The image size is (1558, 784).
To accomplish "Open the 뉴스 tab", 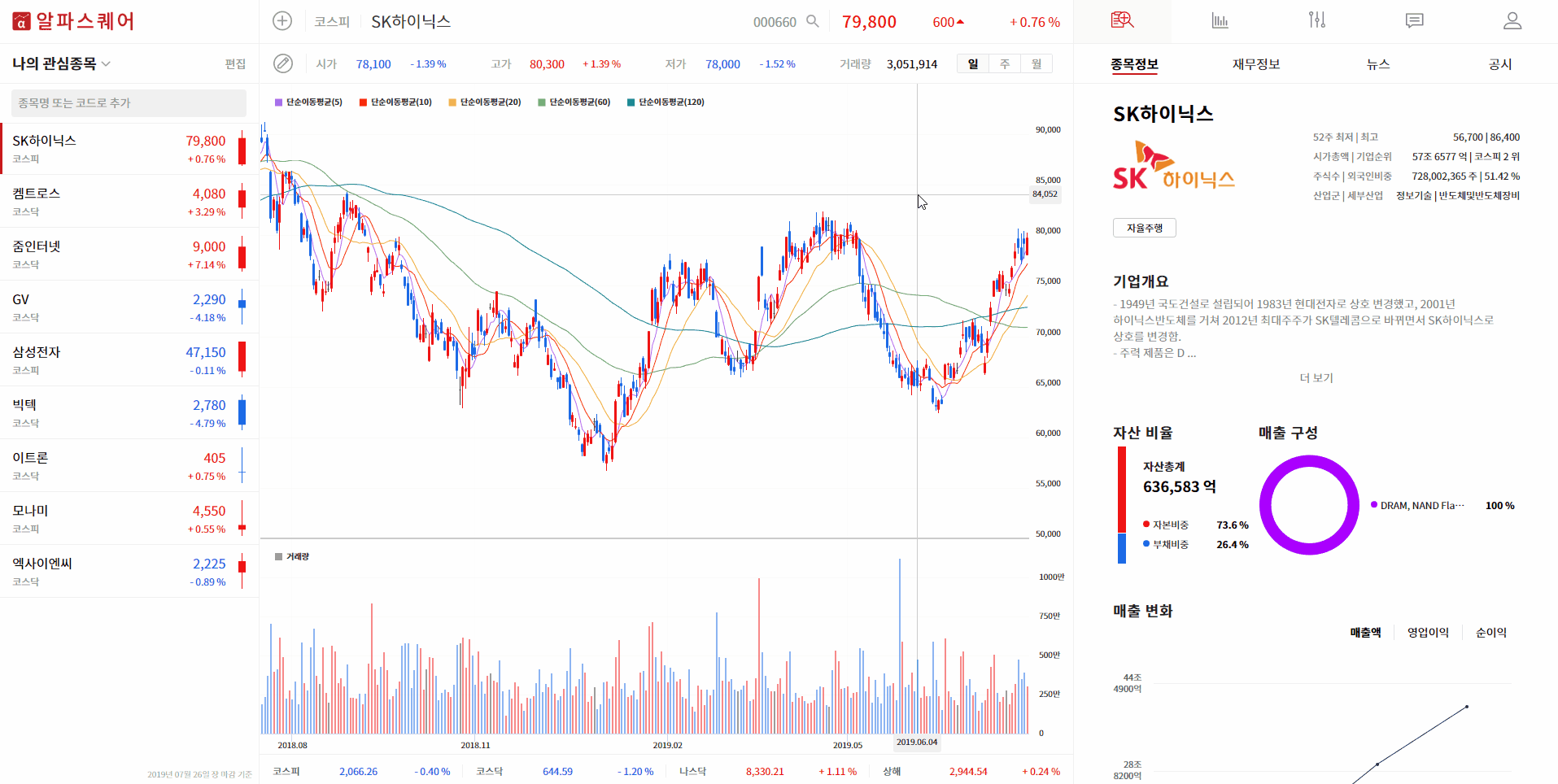I will (1378, 64).
